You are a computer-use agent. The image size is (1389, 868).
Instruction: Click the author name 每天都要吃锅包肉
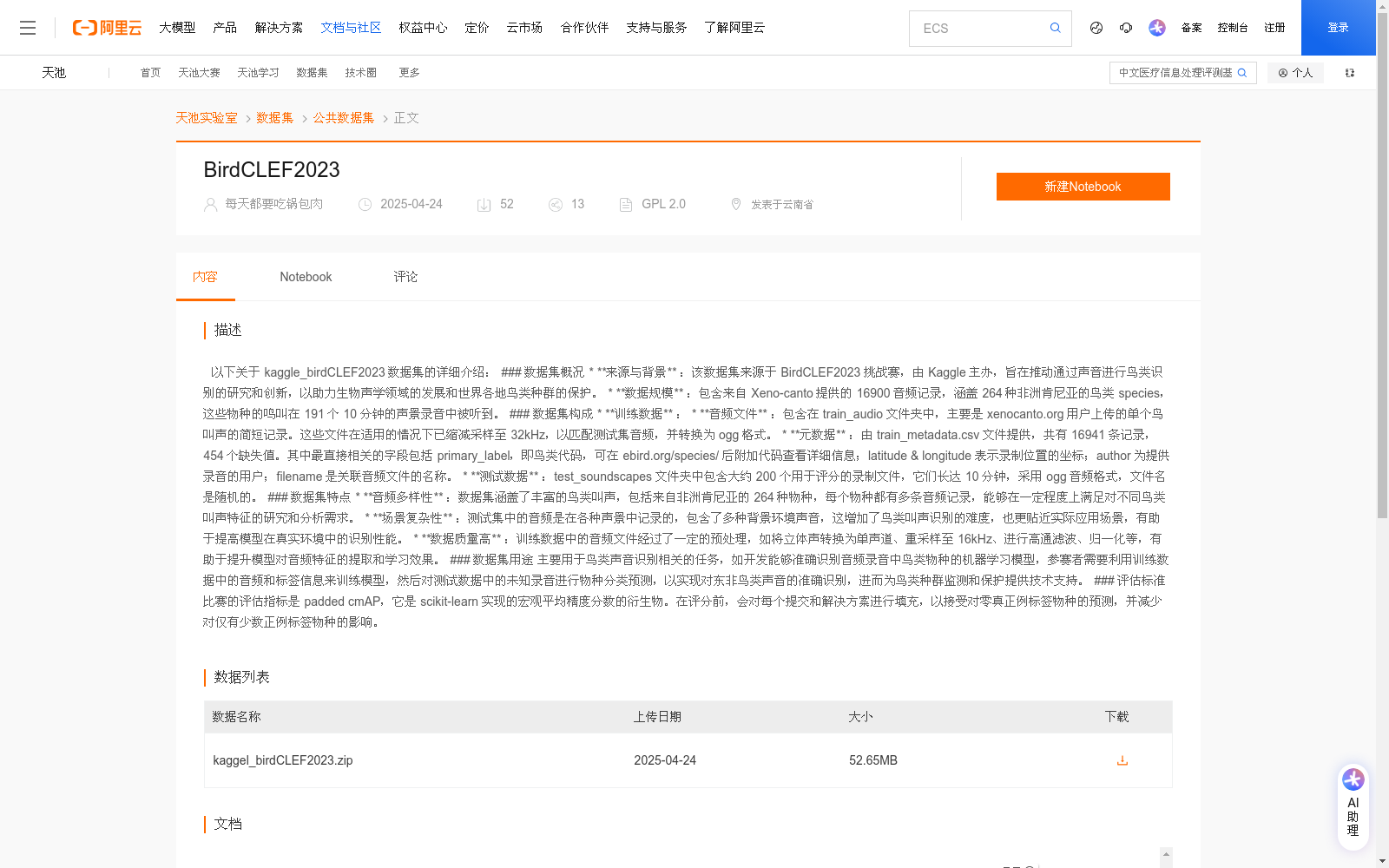[x=273, y=204]
